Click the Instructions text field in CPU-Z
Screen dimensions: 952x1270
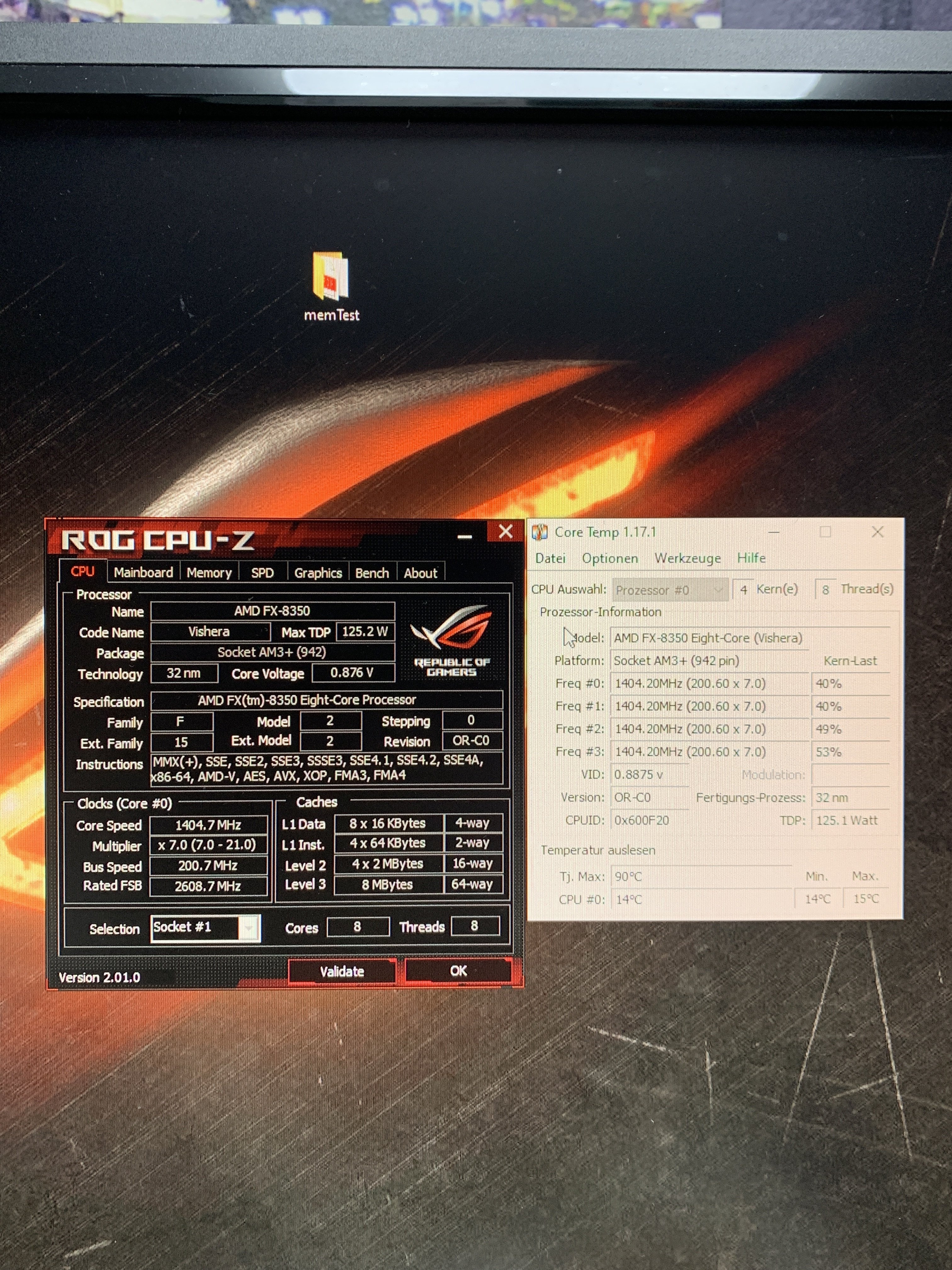[x=326, y=768]
